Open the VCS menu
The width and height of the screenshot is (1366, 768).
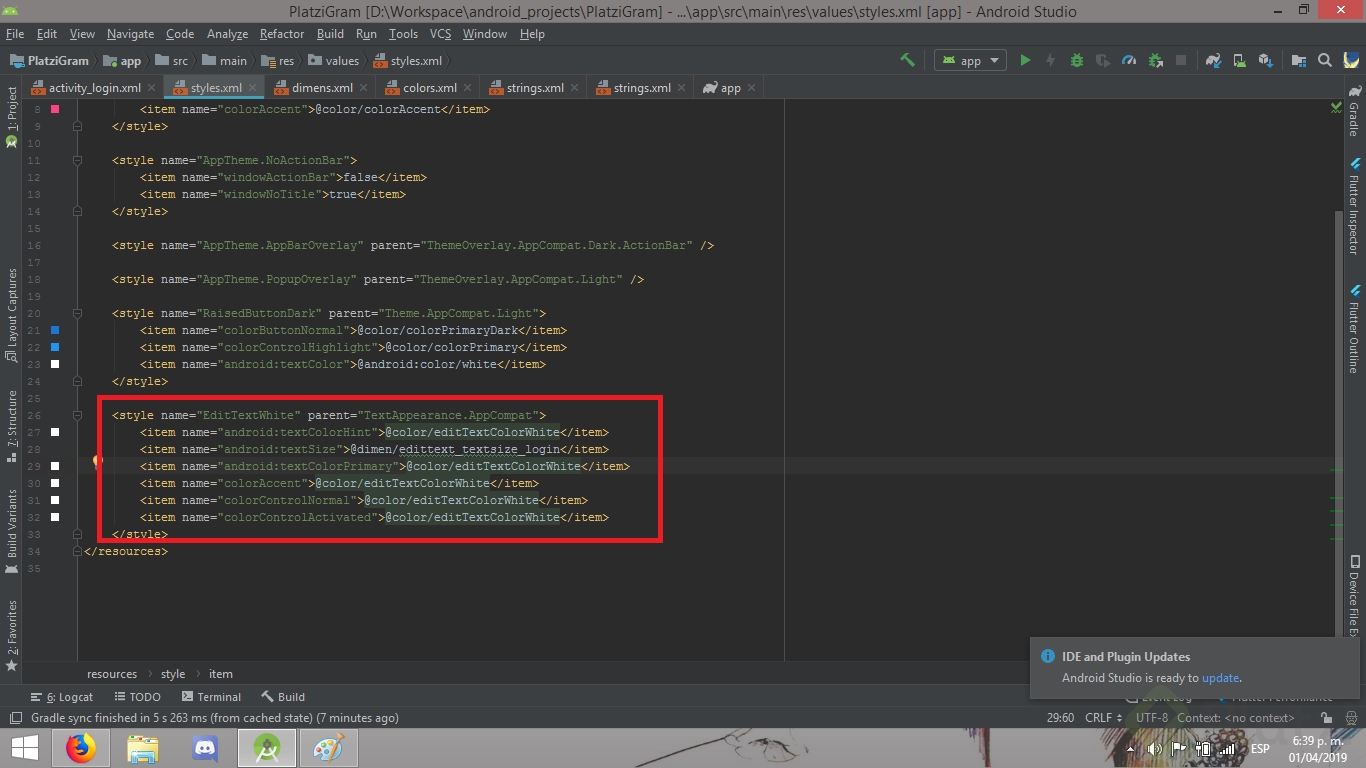click(440, 34)
